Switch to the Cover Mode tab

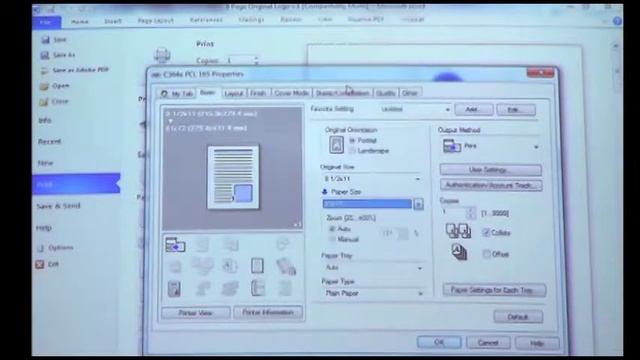click(x=291, y=93)
